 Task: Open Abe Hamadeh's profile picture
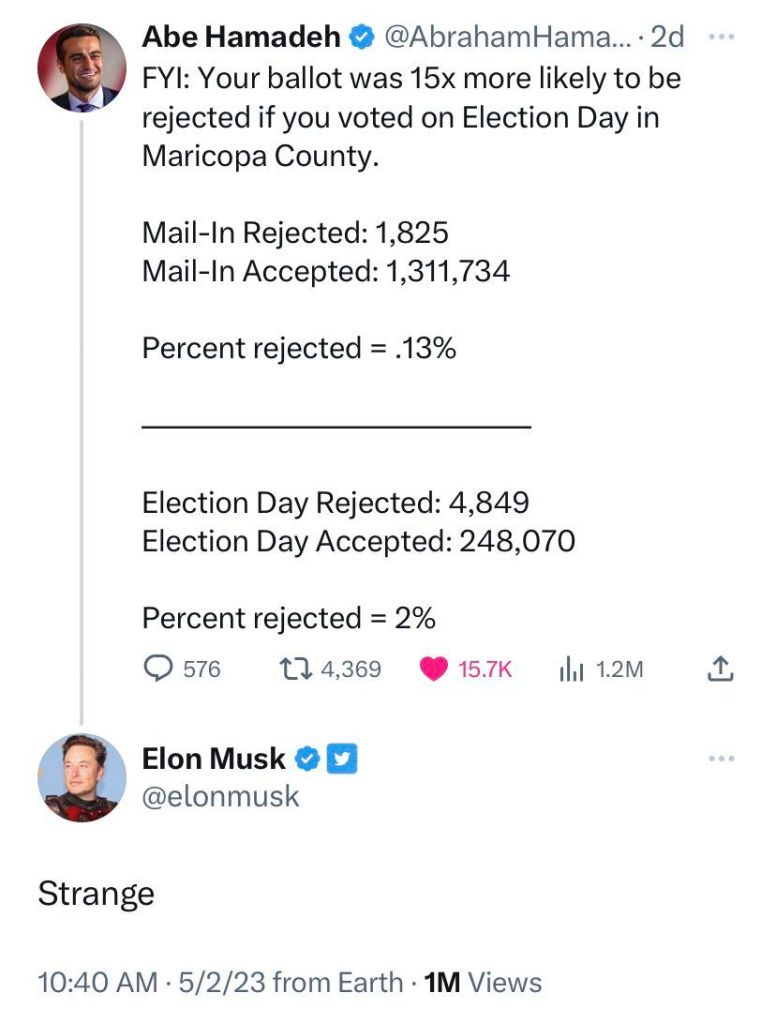(80, 68)
